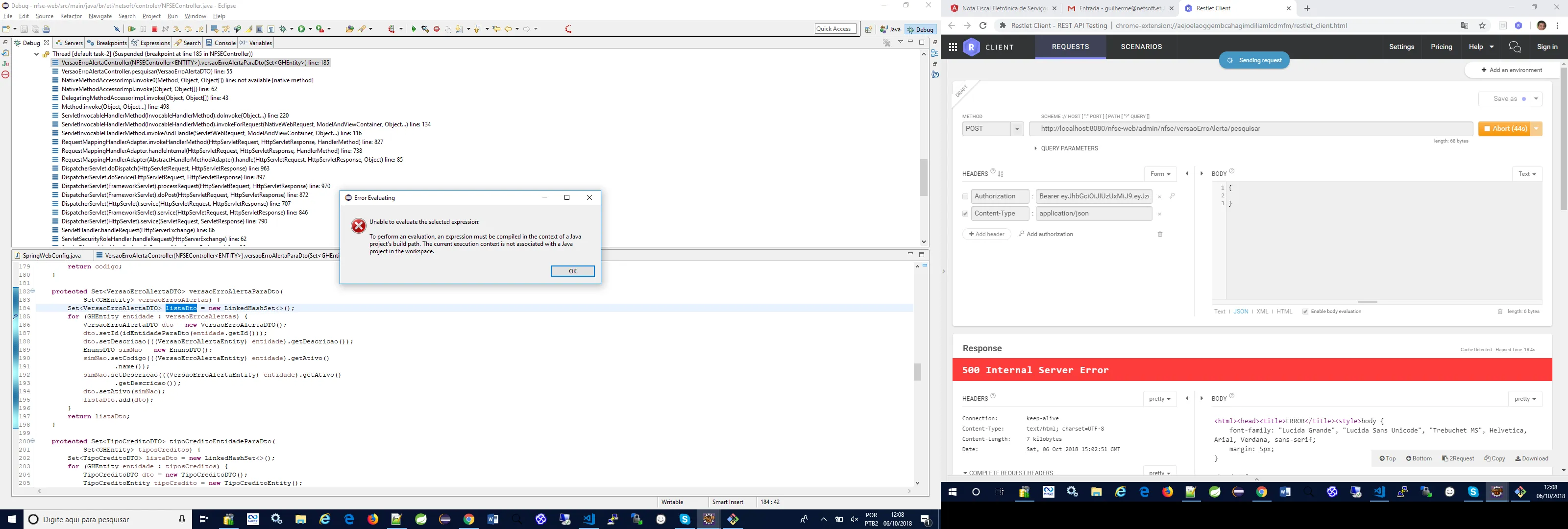Viewport: 1568px width, 529px height.
Task: Reload the Restlet Client page
Action: [982, 25]
